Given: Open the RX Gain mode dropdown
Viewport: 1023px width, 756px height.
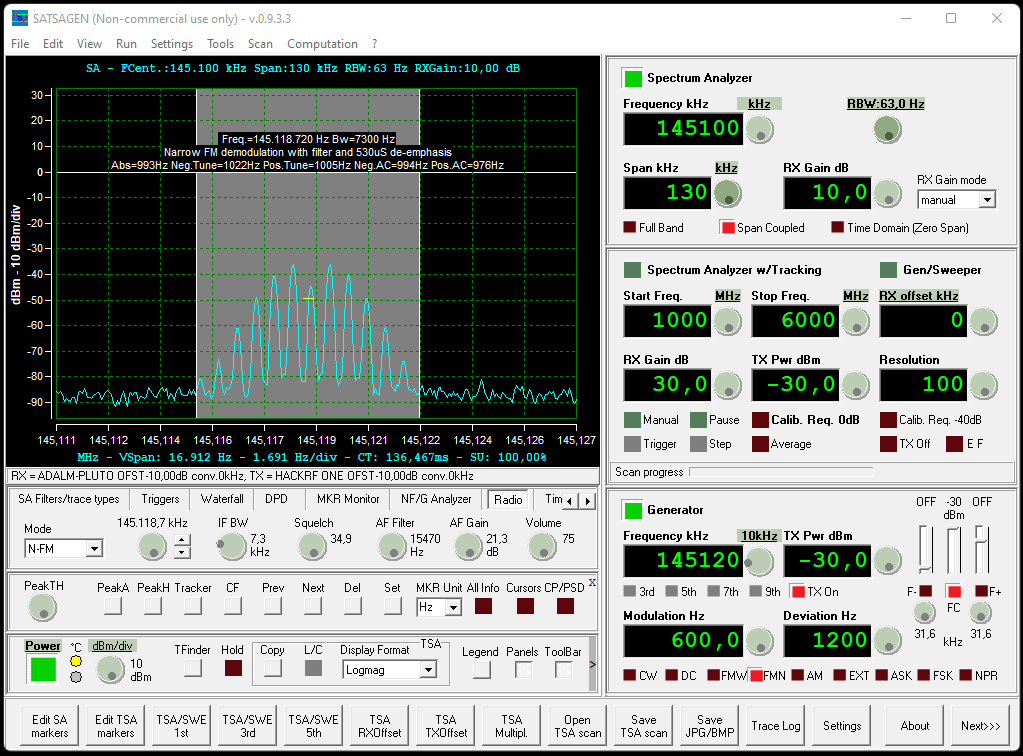Looking at the screenshot, I should (987, 200).
